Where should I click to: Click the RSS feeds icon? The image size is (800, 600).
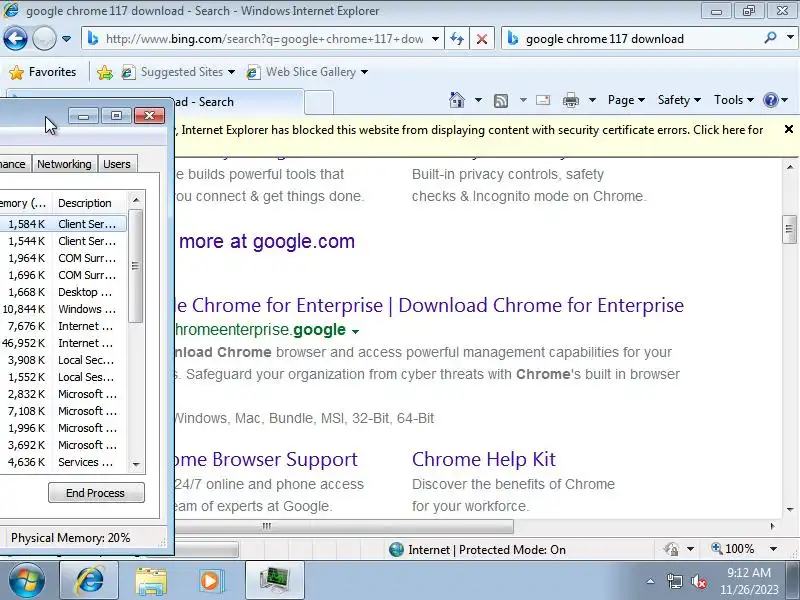pyautogui.click(x=501, y=101)
